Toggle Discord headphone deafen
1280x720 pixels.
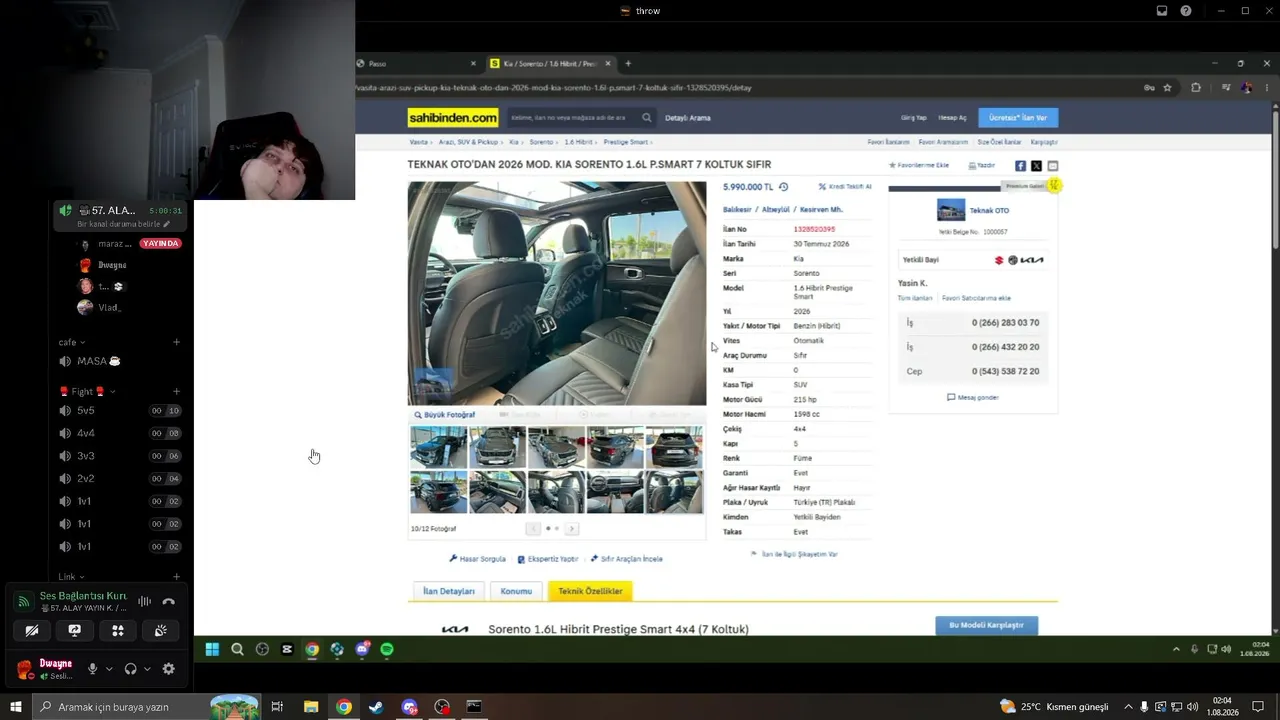tap(130, 669)
